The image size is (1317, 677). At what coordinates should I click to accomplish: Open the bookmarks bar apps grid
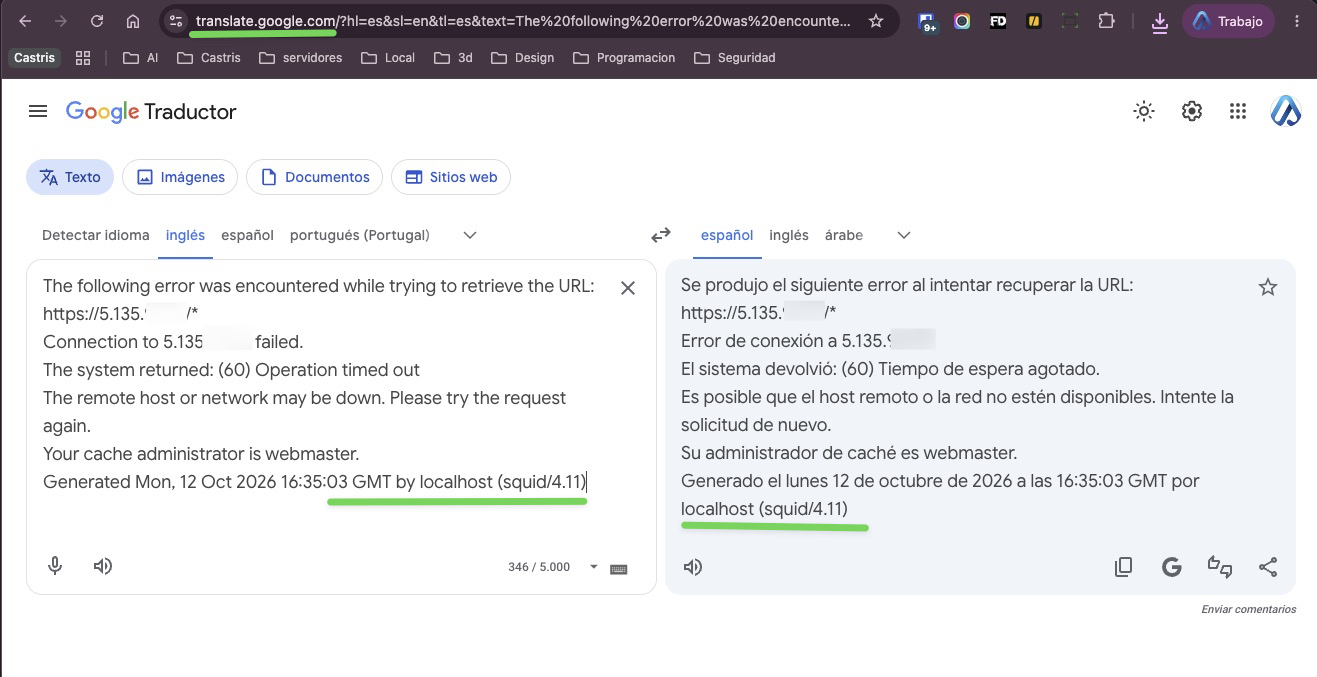83,58
